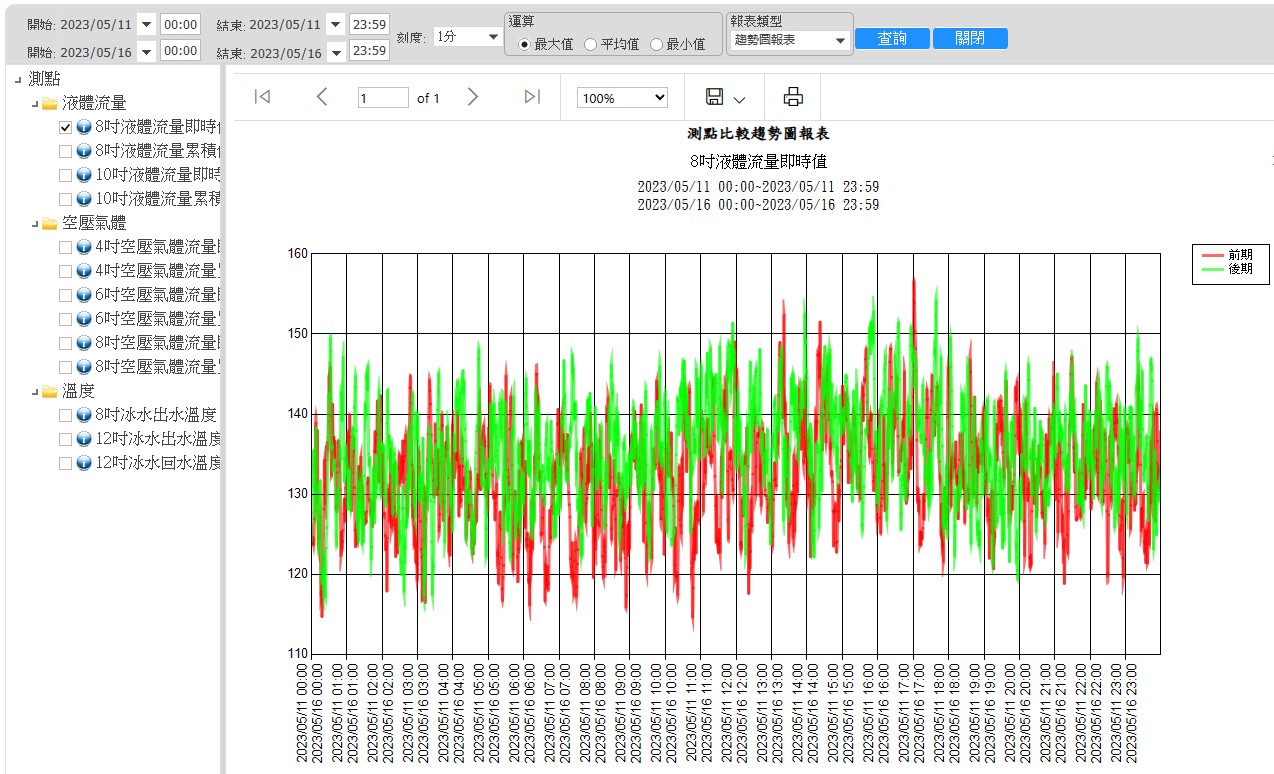Collapse the 溫度 tree node
The width and height of the screenshot is (1274, 774).
point(34,391)
